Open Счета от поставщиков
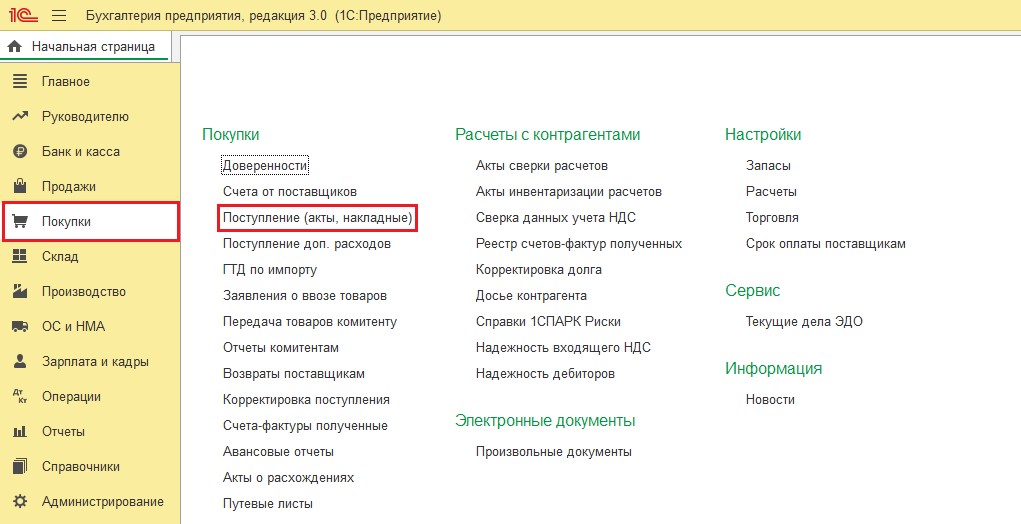This screenshot has width=1021, height=524. [290, 191]
